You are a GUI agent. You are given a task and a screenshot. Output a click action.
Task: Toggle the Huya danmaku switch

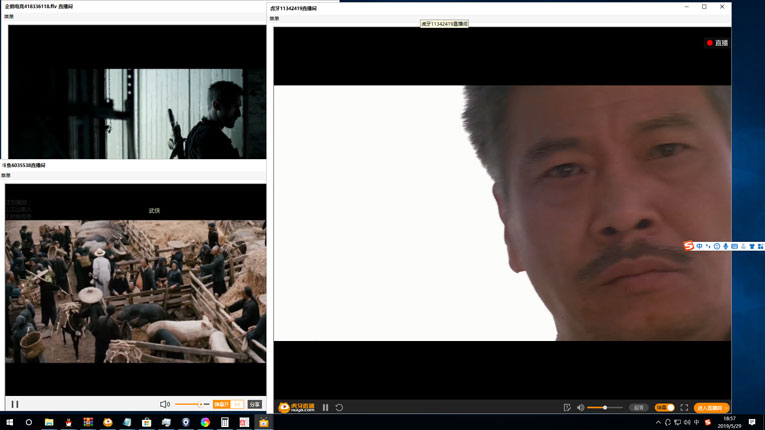pos(664,408)
